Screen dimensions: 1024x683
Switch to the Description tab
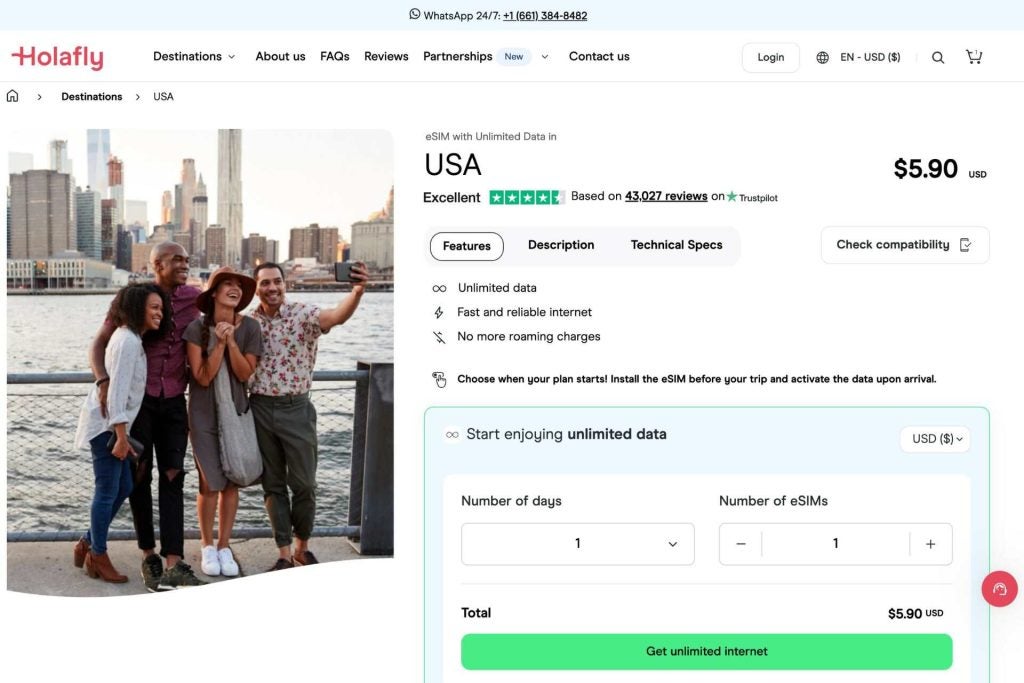pyautogui.click(x=561, y=245)
